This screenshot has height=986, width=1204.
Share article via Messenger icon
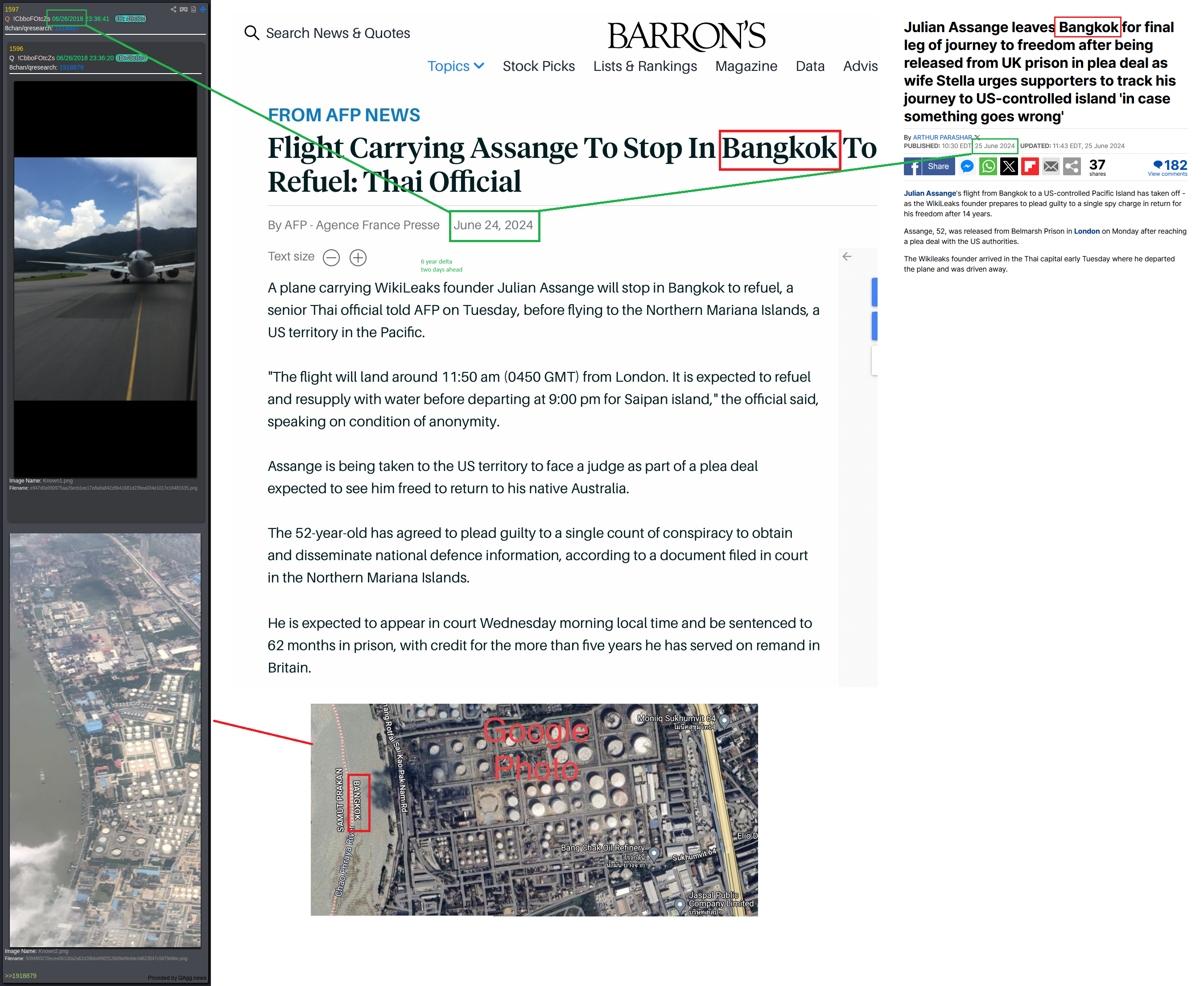coord(967,166)
